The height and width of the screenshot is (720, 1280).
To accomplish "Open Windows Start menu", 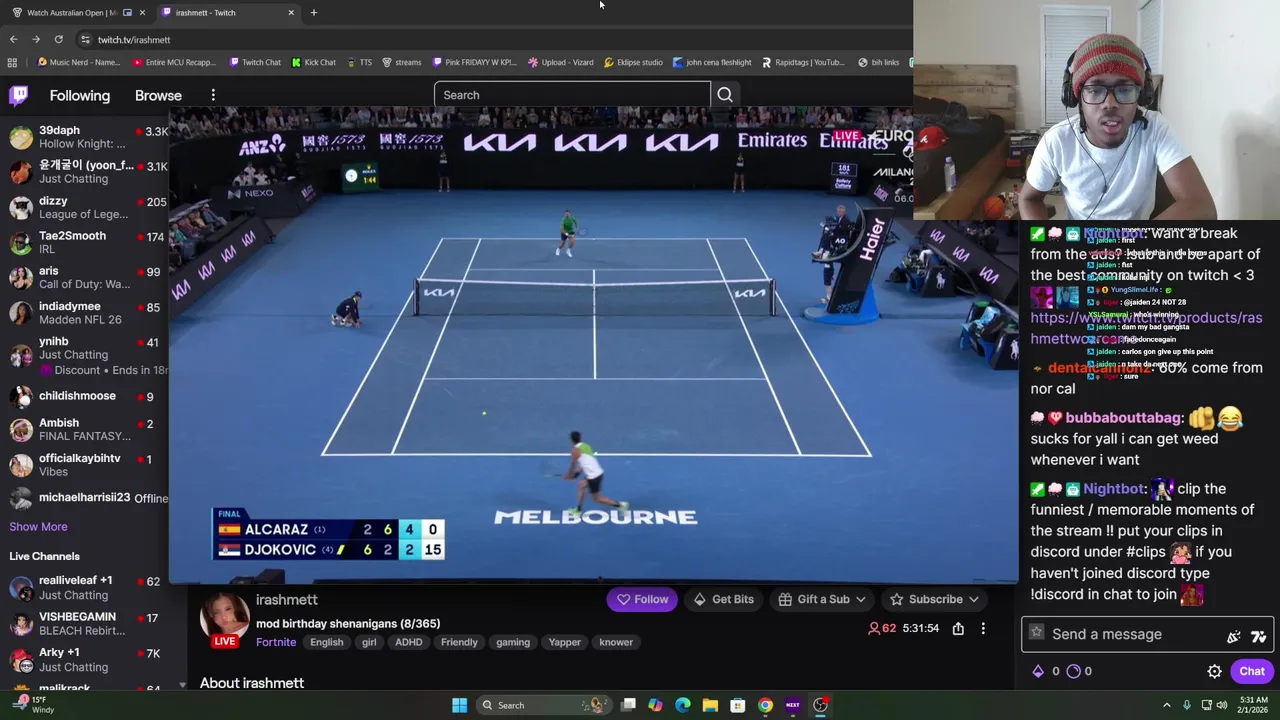I will point(459,705).
